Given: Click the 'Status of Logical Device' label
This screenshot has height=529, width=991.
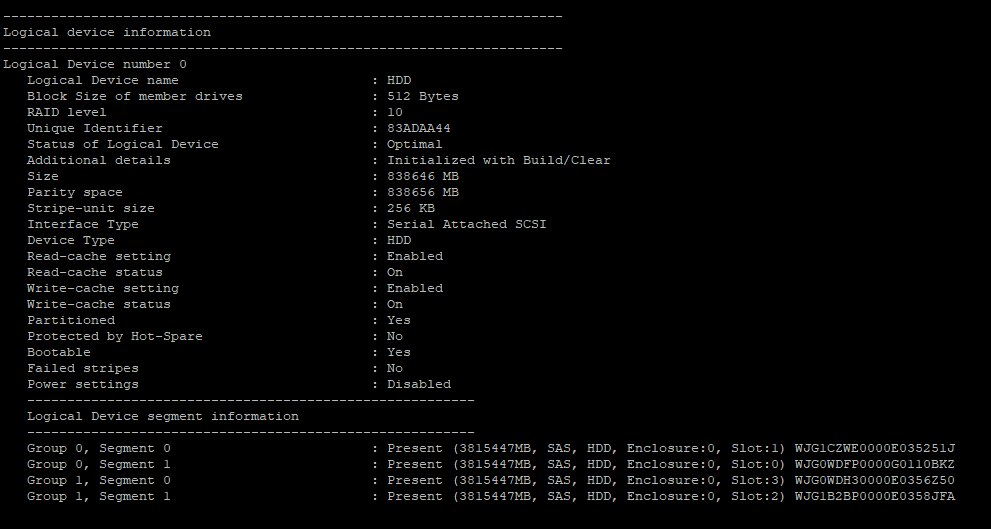Looking at the screenshot, I should 123,144.
